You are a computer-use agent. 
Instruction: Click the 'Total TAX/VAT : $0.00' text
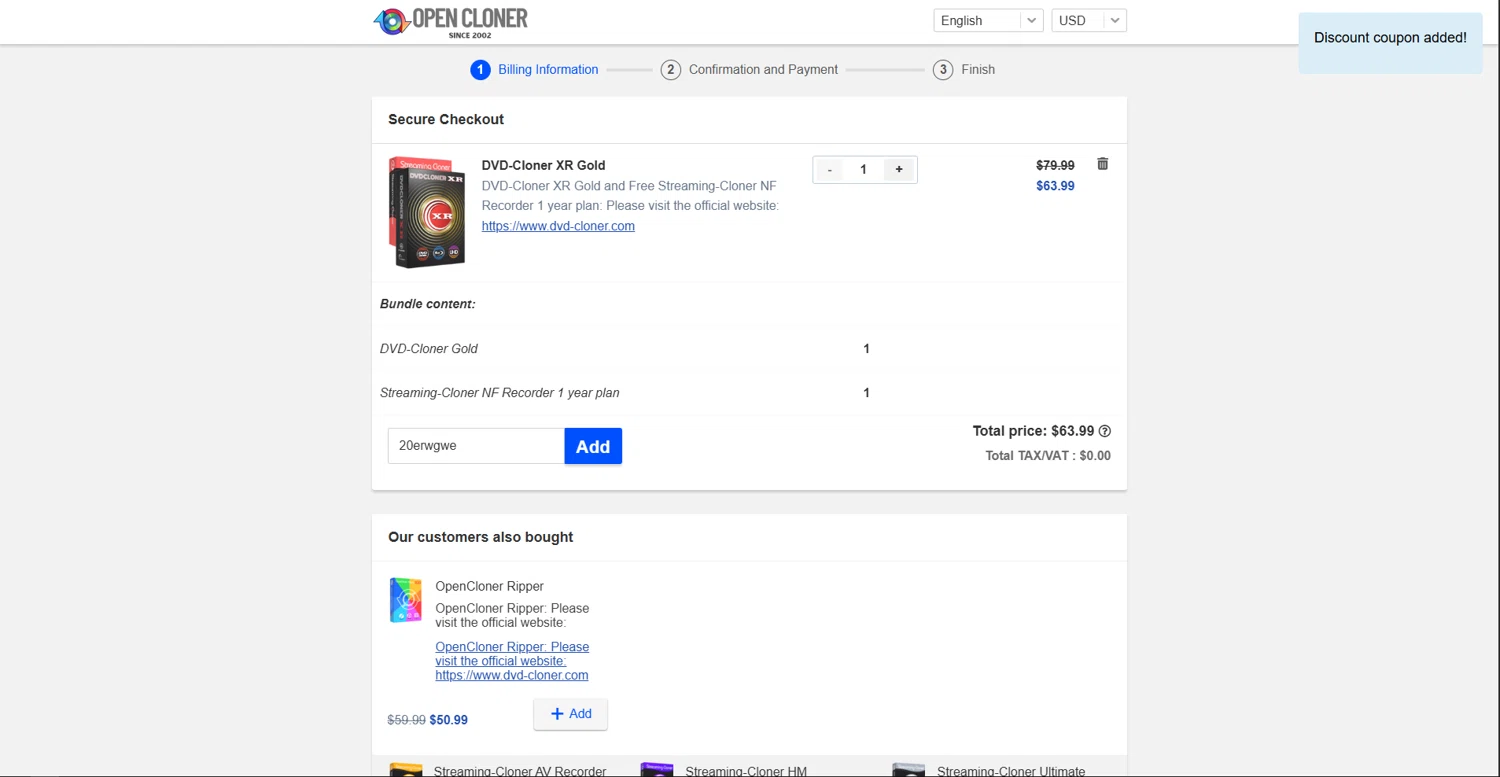click(1048, 456)
